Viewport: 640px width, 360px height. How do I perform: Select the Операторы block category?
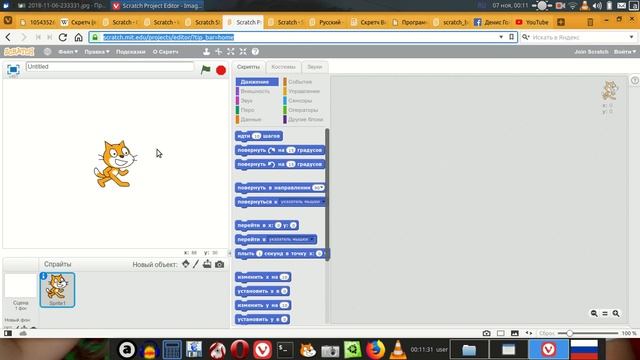point(304,110)
